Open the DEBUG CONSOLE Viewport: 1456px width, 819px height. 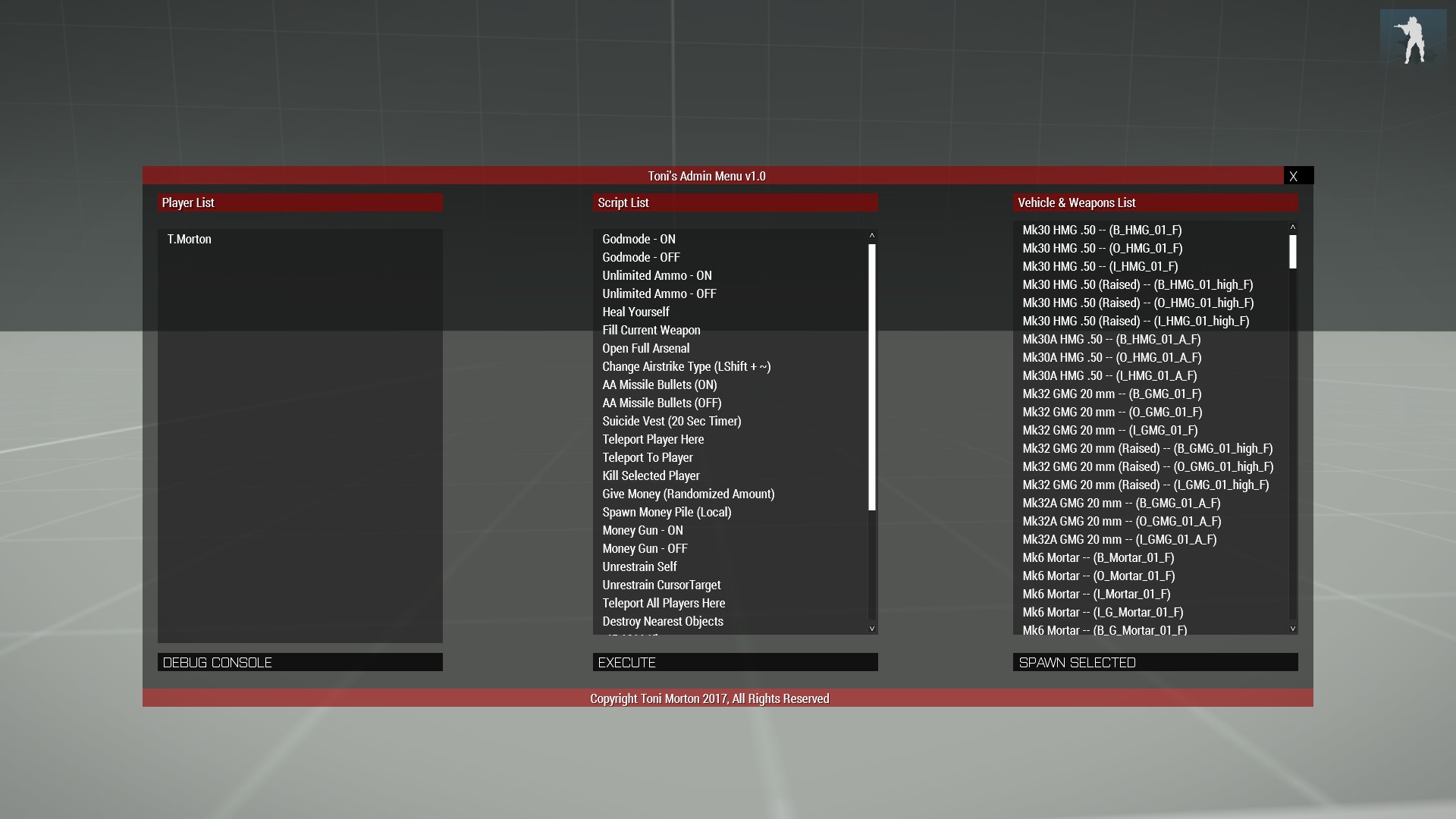pos(300,662)
